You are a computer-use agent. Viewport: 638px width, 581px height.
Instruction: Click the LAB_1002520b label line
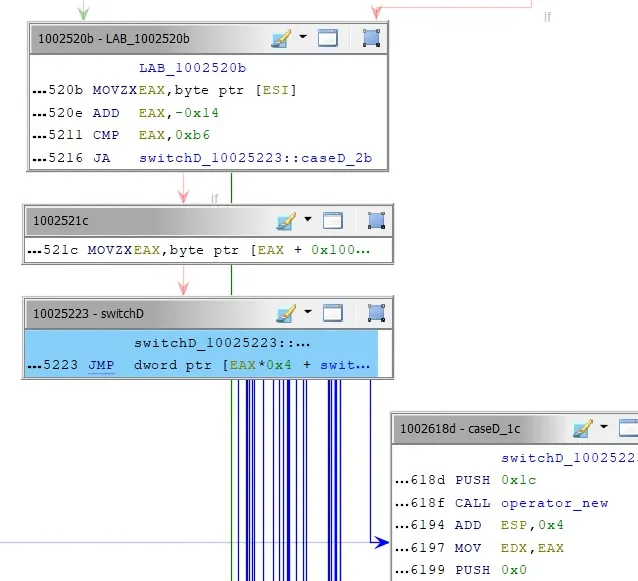pos(192,68)
